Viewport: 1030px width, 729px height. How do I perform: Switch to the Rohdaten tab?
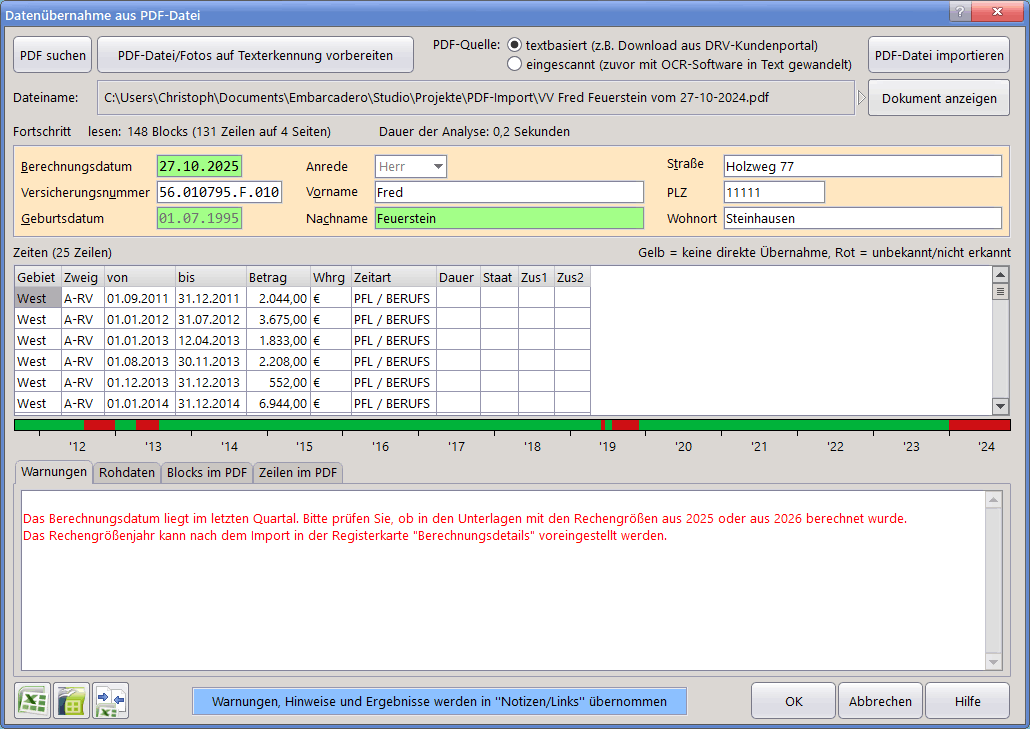coord(127,473)
